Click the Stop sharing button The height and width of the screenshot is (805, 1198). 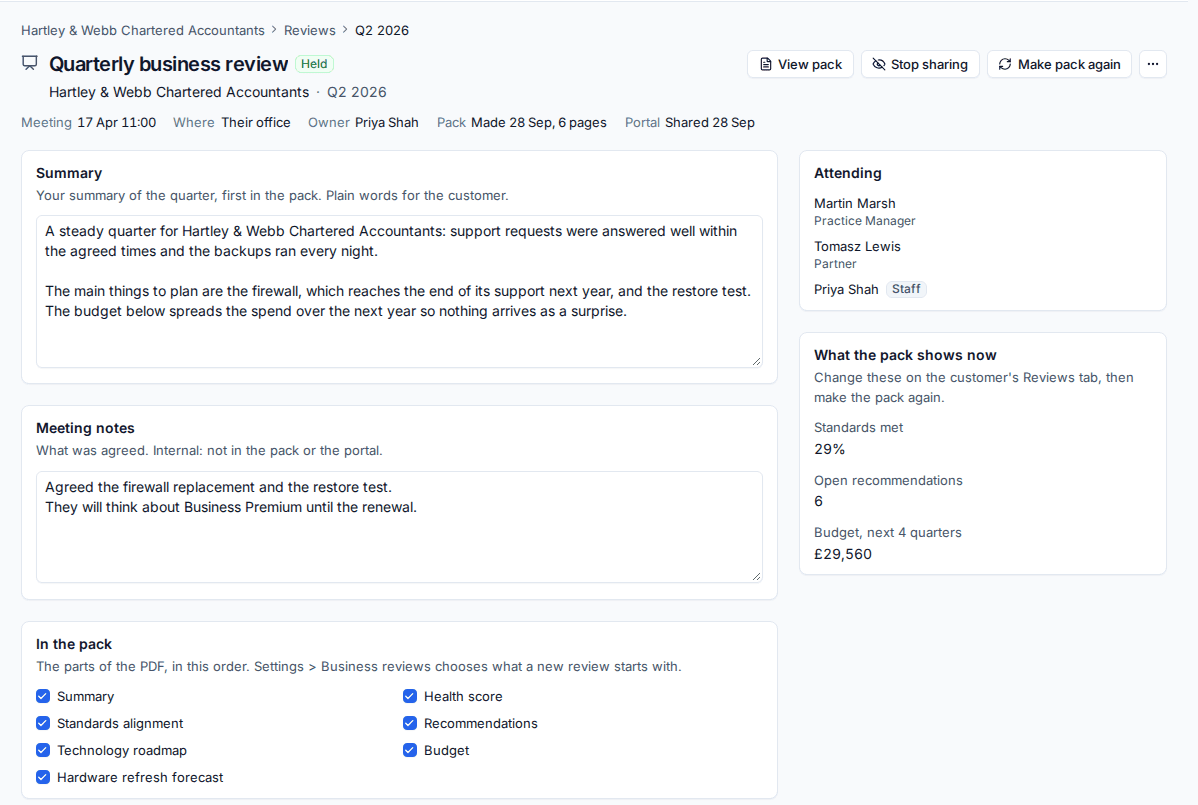(x=920, y=64)
